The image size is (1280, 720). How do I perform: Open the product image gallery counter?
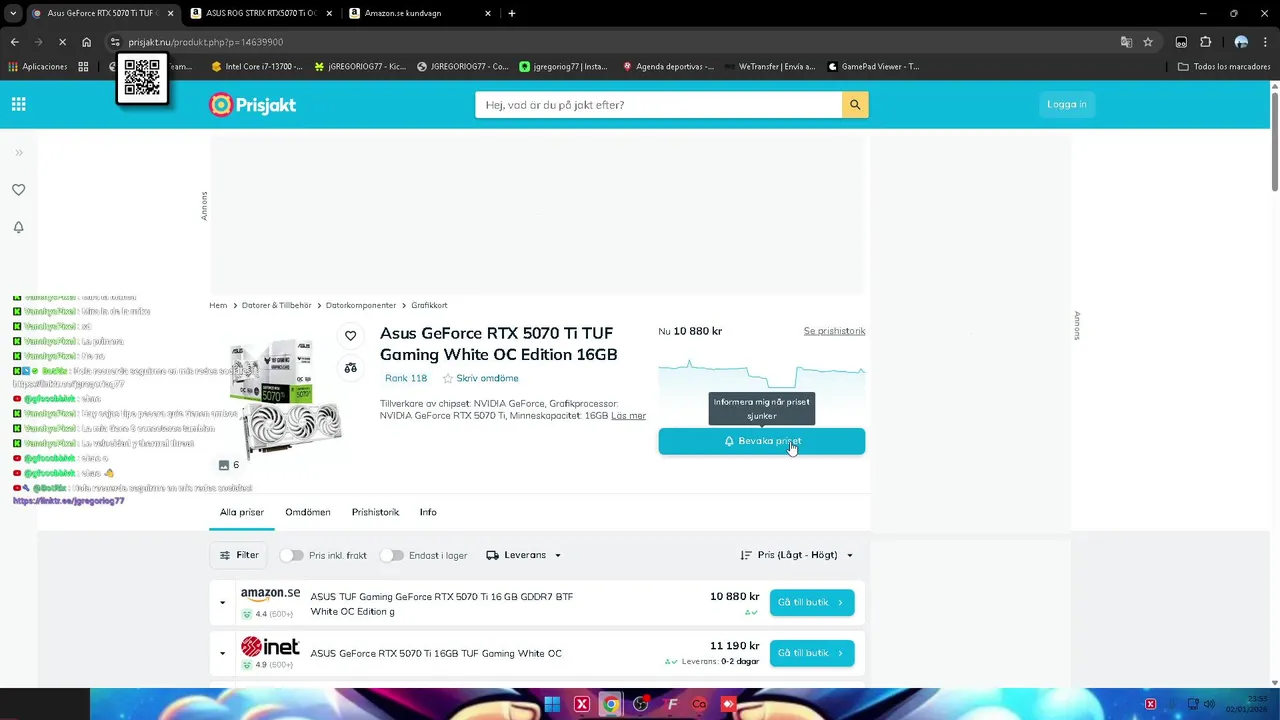[x=229, y=465]
